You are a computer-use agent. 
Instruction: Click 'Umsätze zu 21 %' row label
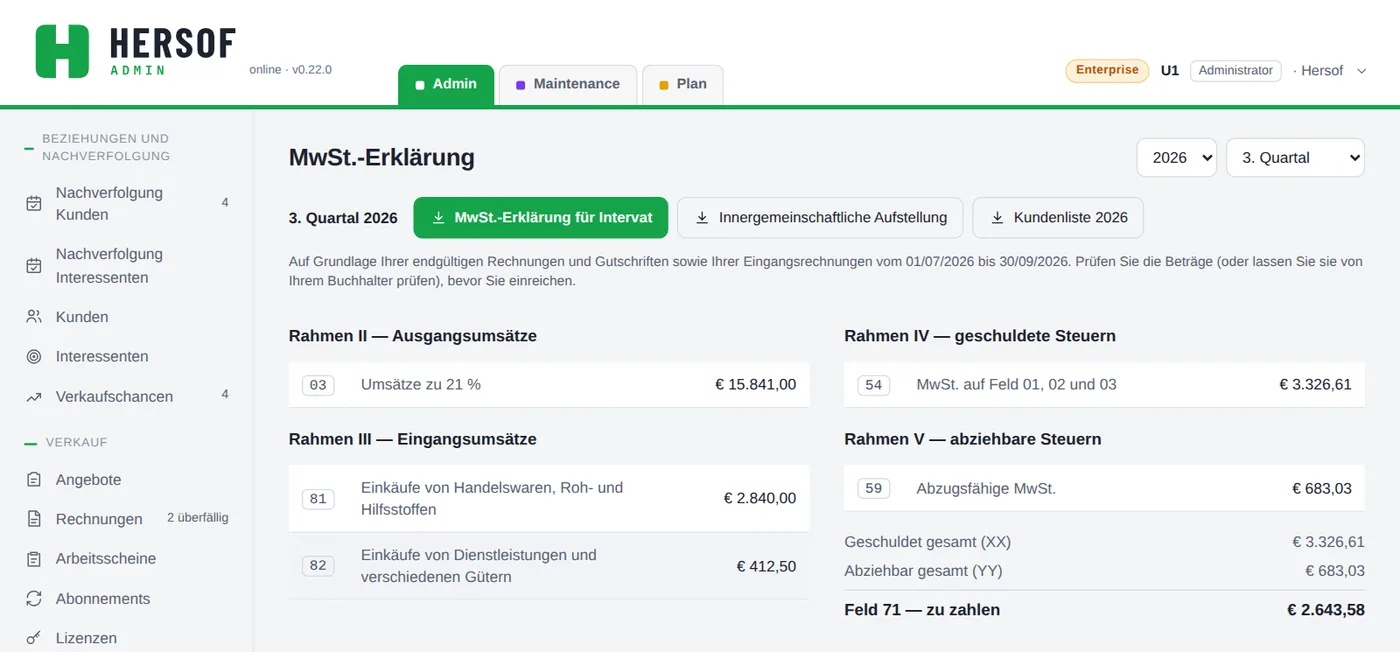pyautogui.click(x=421, y=384)
